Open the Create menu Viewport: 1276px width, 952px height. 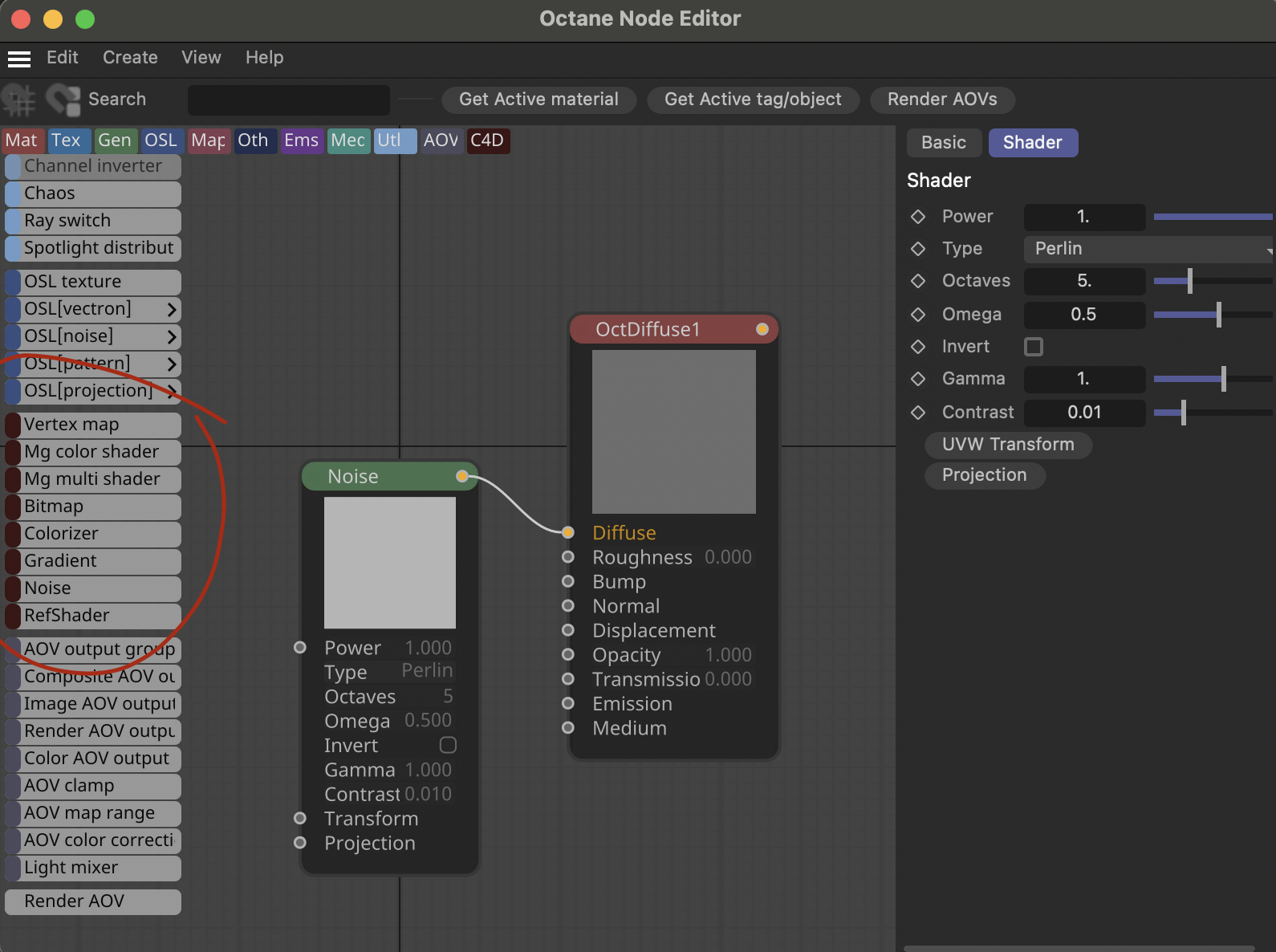(x=130, y=58)
